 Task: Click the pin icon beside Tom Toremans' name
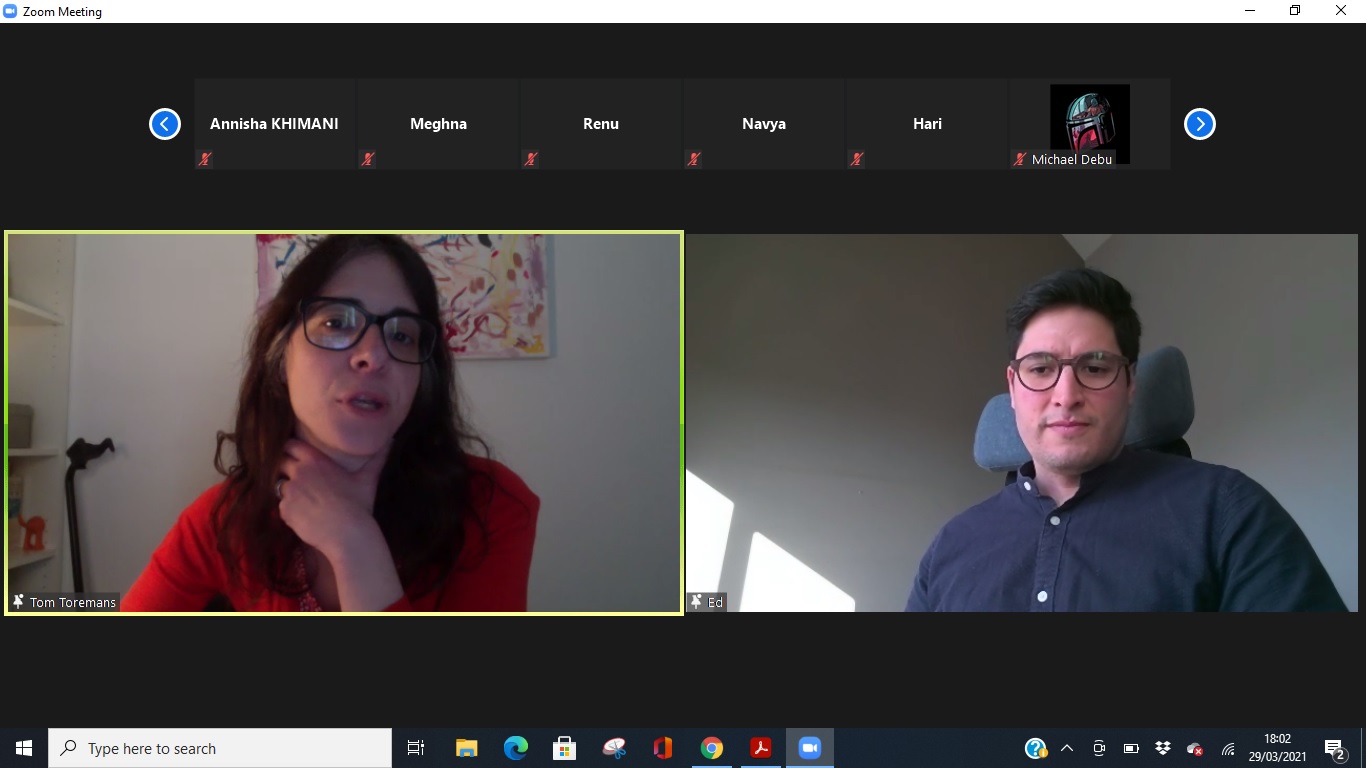coord(18,602)
